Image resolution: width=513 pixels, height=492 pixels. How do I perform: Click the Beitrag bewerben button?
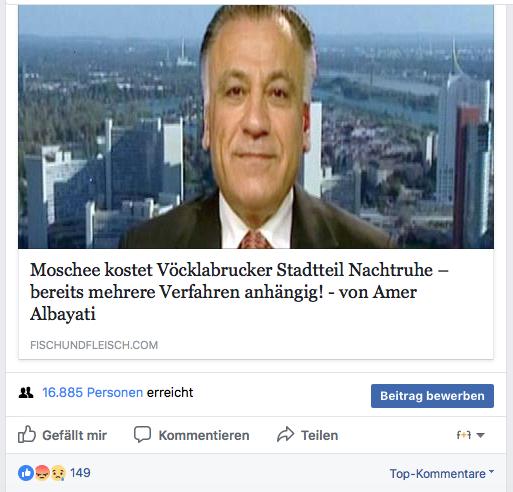tap(432, 396)
